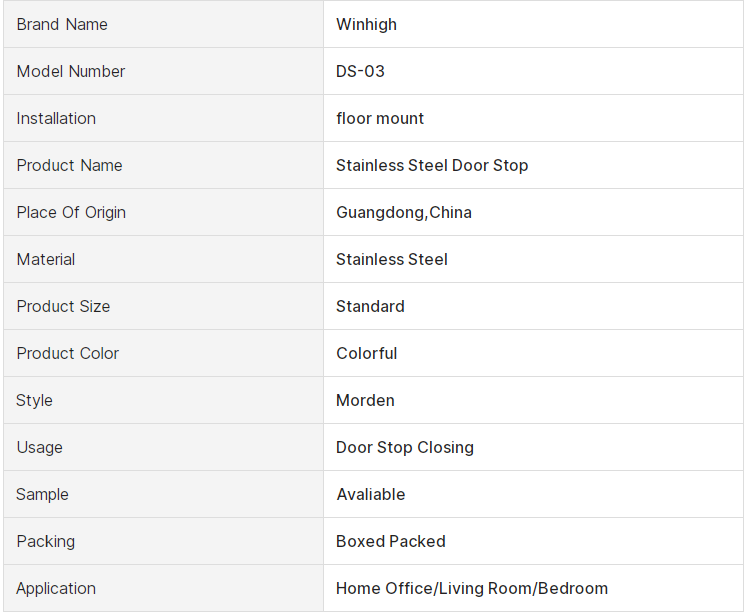Click the Product Size label
The image size is (745, 615).
point(63,306)
